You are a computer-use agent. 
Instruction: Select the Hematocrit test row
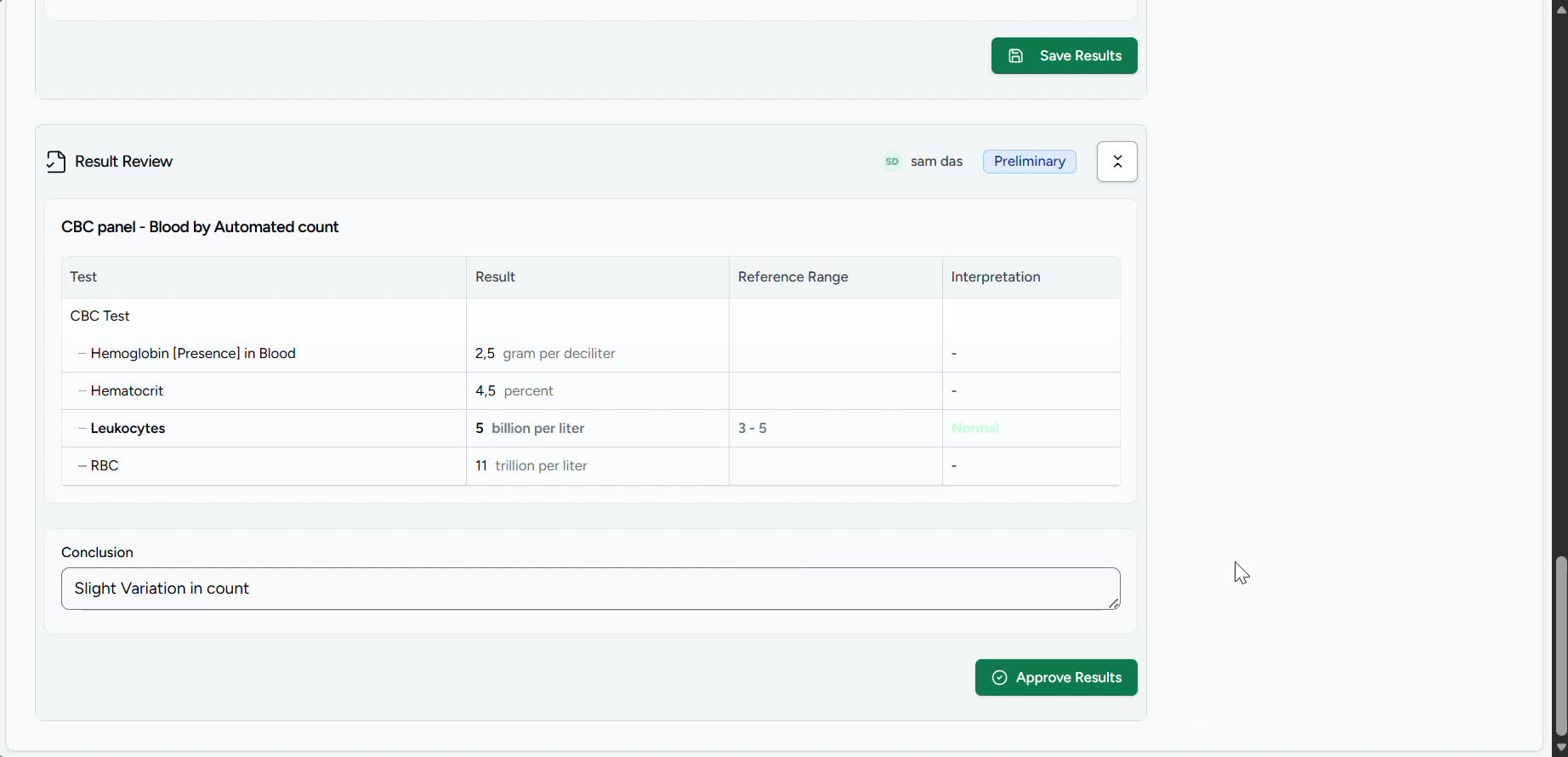coord(590,391)
